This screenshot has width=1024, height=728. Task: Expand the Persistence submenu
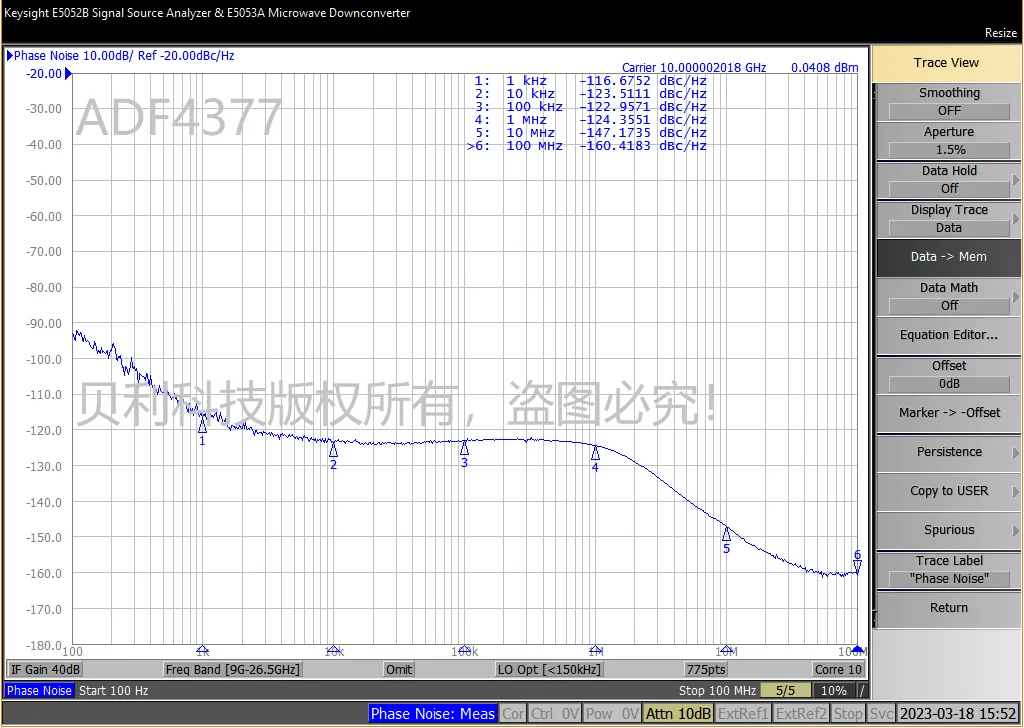pos(949,452)
